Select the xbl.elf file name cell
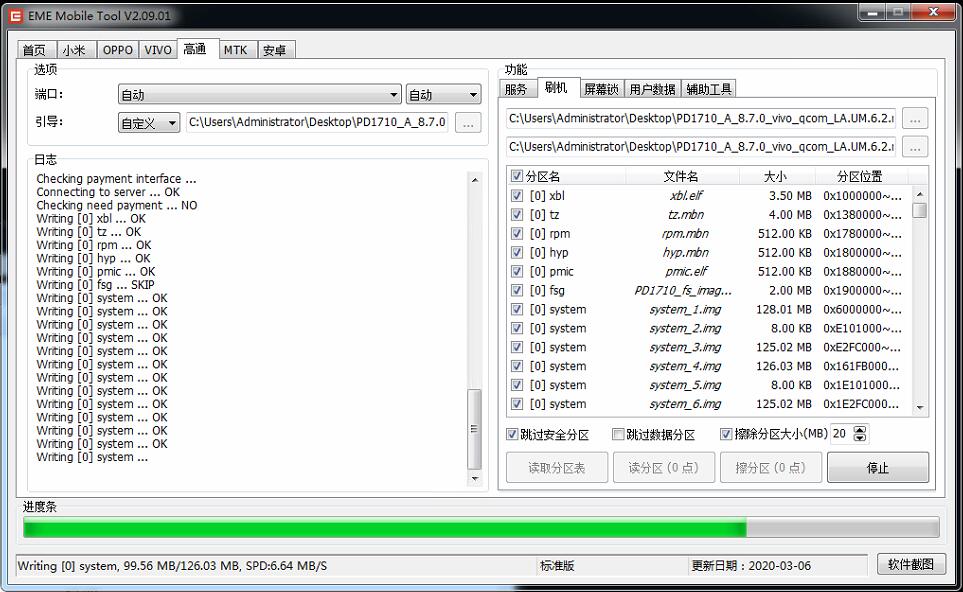The width and height of the screenshot is (963, 592). [x=686, y=196]
